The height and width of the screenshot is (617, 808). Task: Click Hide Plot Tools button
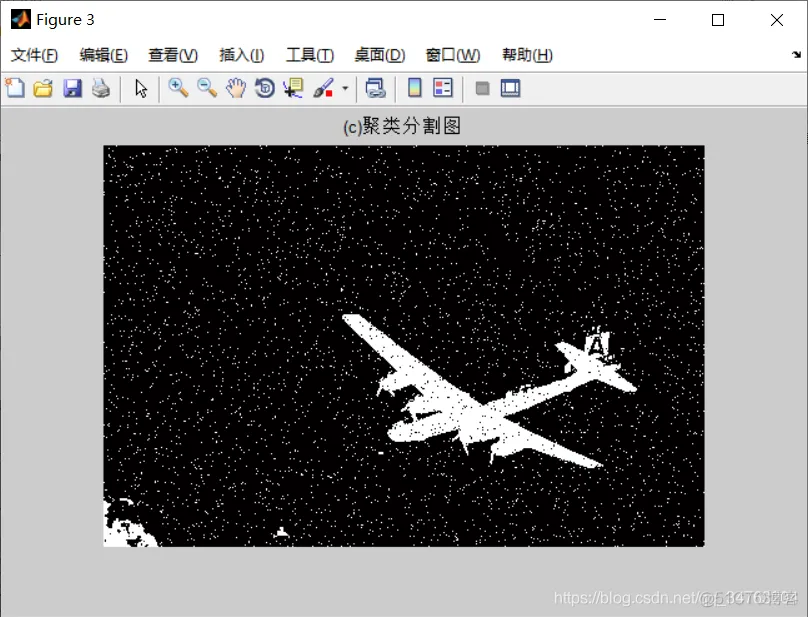point(481,88)
